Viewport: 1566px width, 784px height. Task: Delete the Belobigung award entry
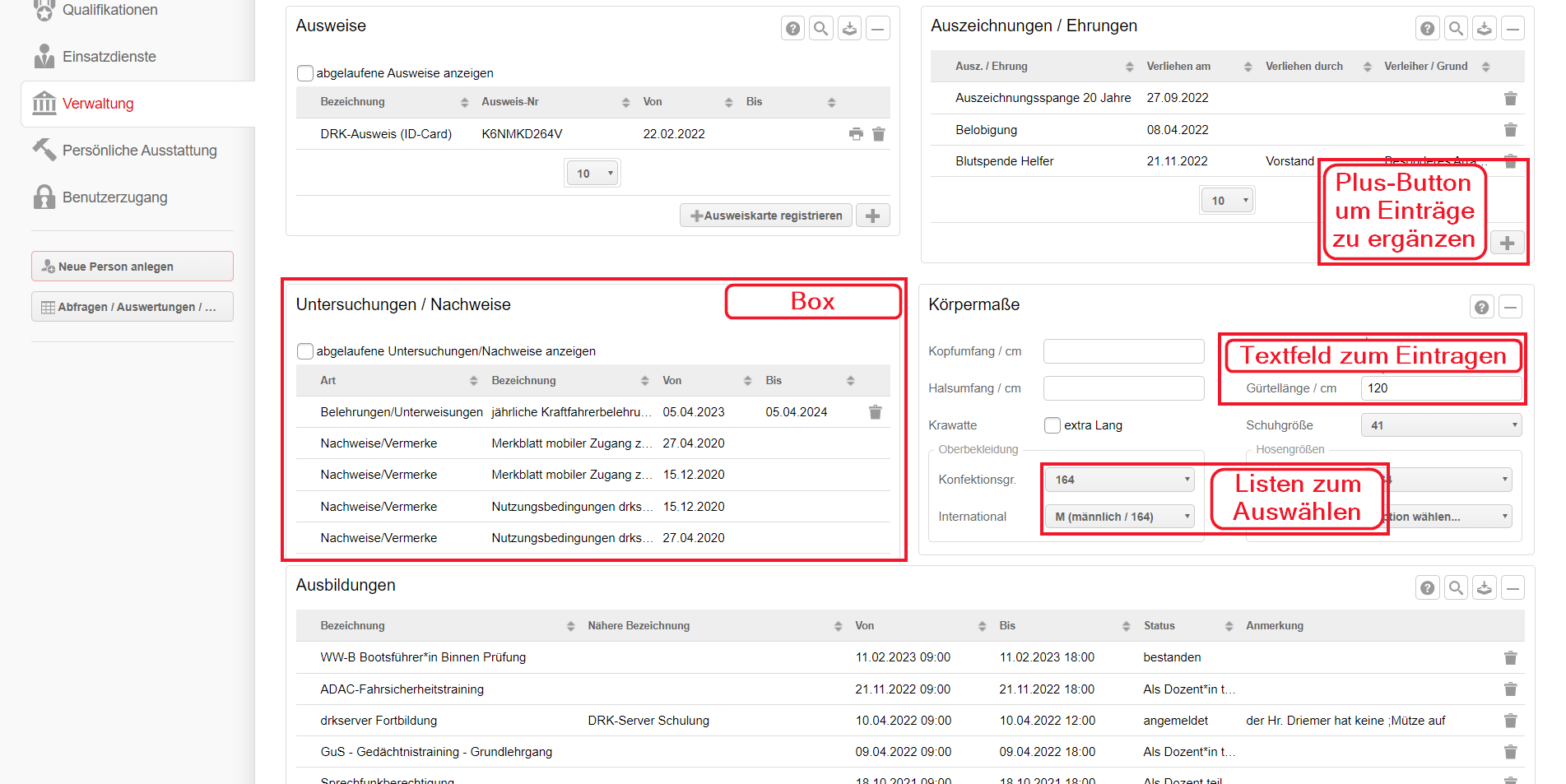pos(1511,129)
